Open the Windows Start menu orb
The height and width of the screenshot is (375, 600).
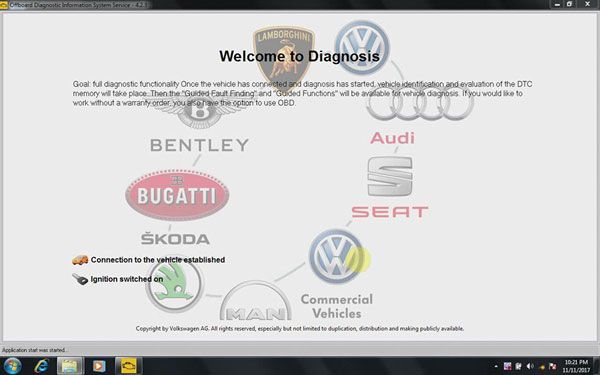[13, 366]
